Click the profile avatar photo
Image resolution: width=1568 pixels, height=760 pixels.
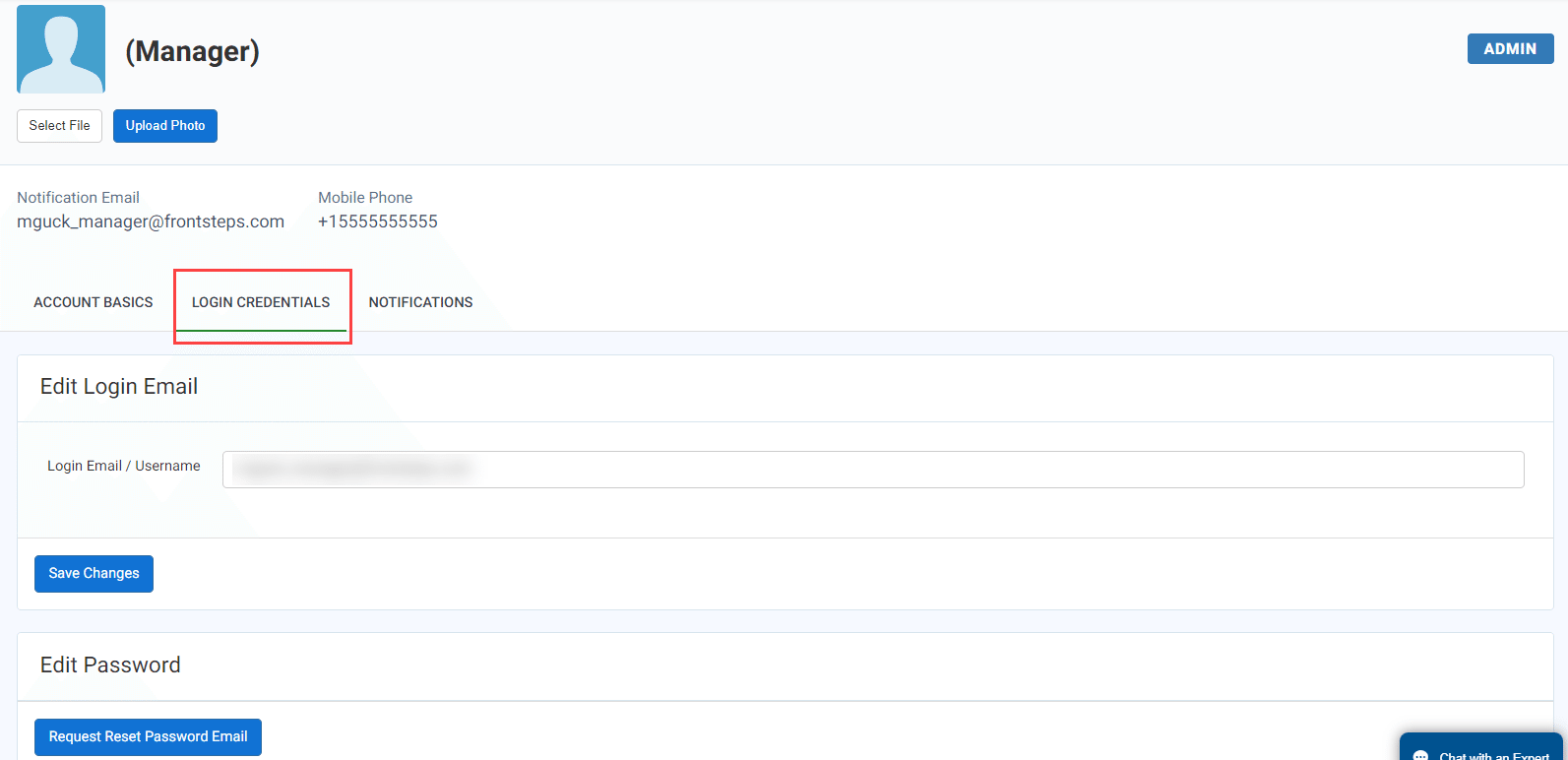coord(61,49)
